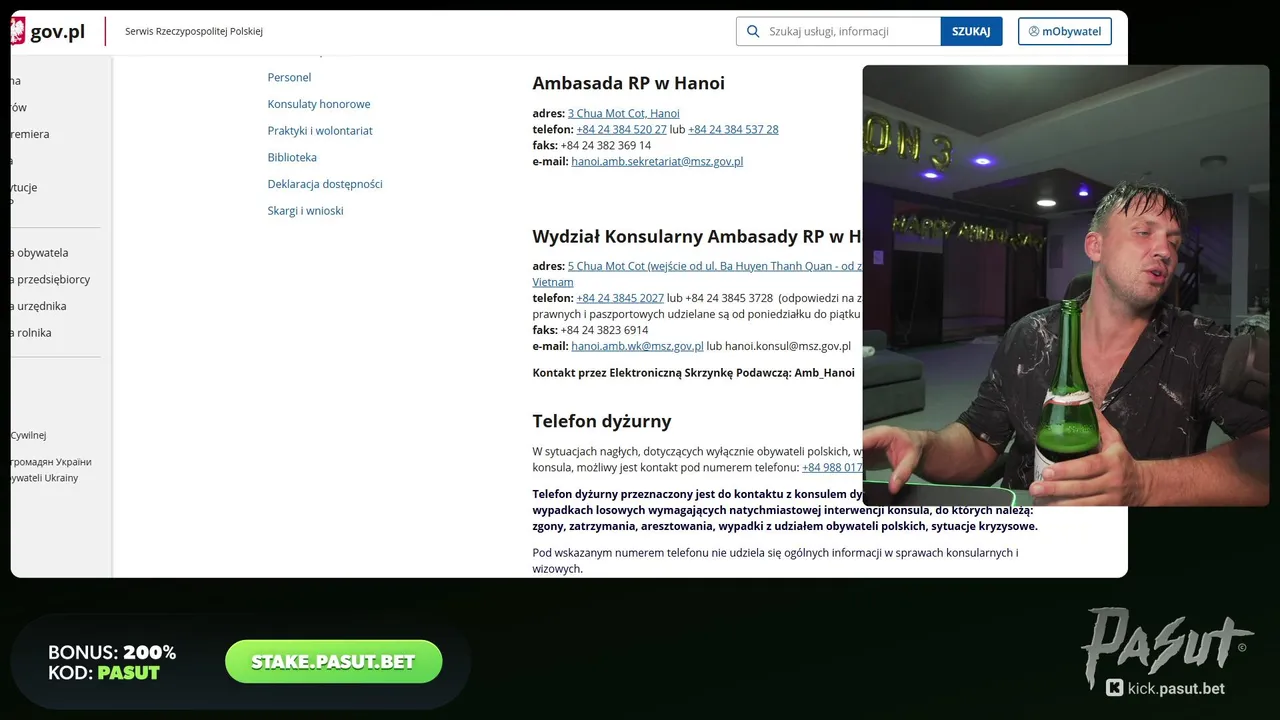The image size is (1280, 720).
Task: Click the fax number +84 24 382 369 14
Action: point(606,145)
